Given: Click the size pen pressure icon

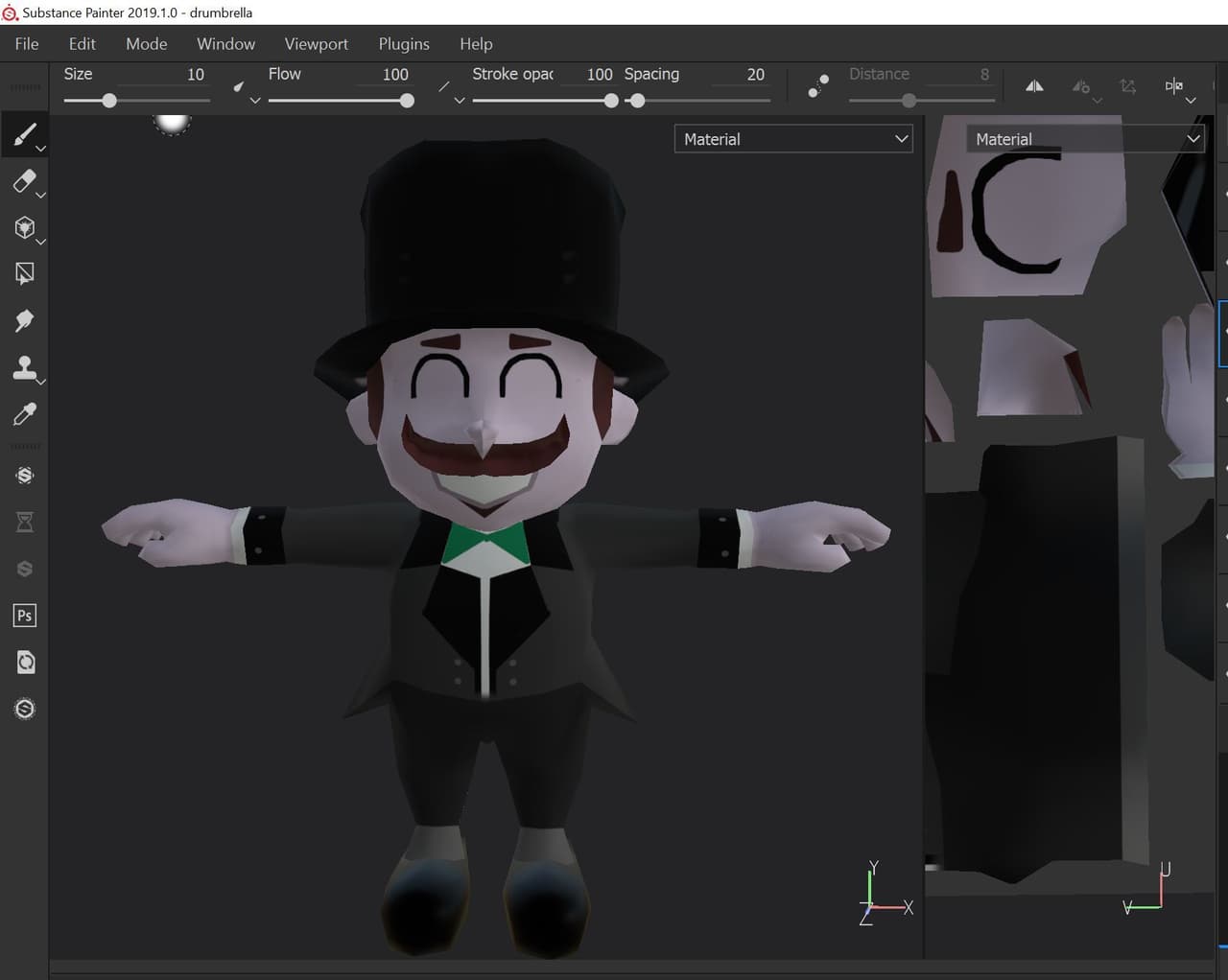Looking at the screenshot, I should point(239,87).
